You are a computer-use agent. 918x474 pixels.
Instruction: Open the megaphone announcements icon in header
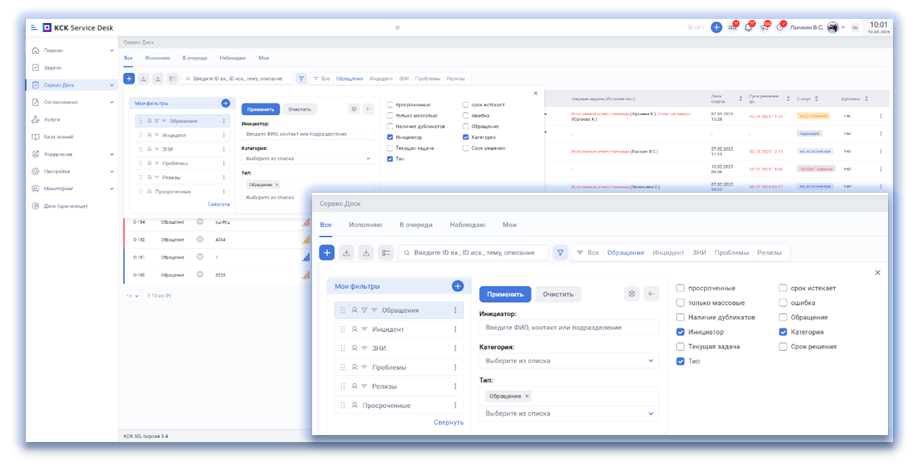click(x=764, y=28)
